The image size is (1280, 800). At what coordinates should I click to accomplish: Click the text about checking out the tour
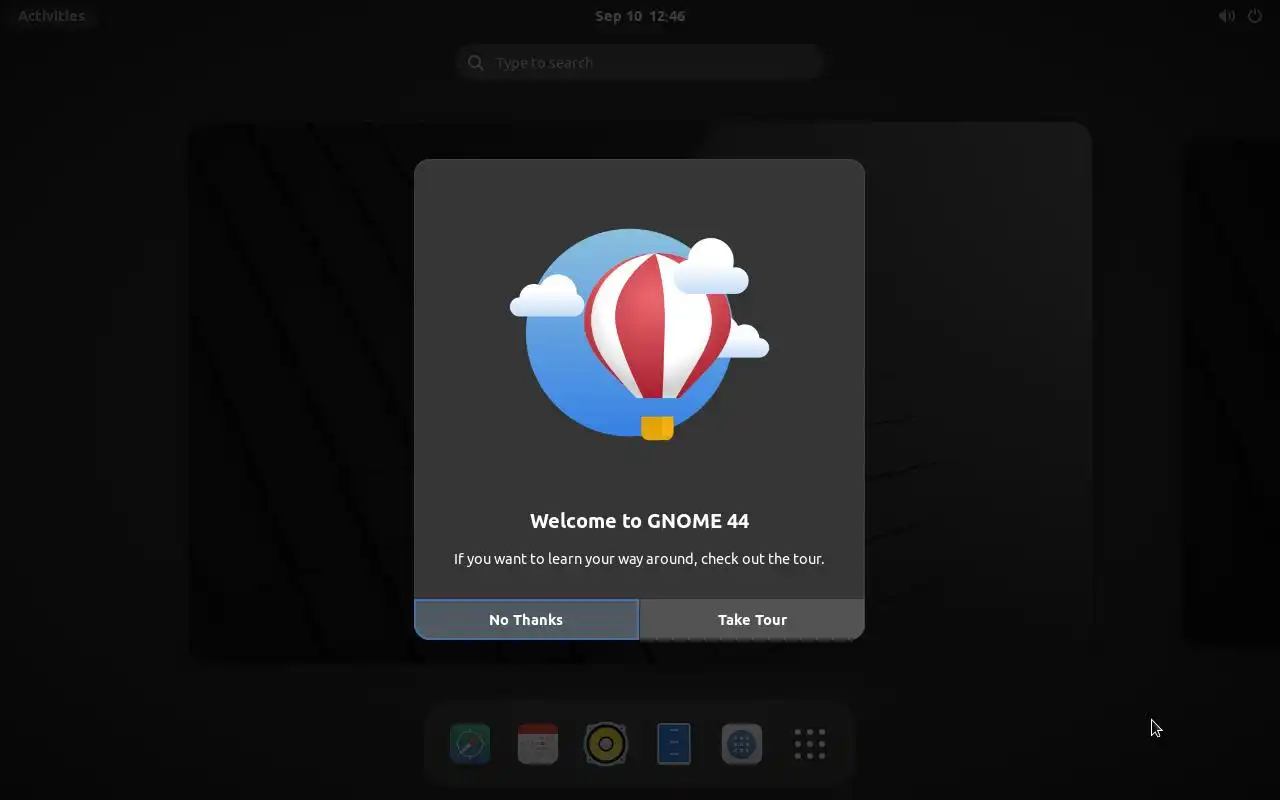[x=639, y=558]
